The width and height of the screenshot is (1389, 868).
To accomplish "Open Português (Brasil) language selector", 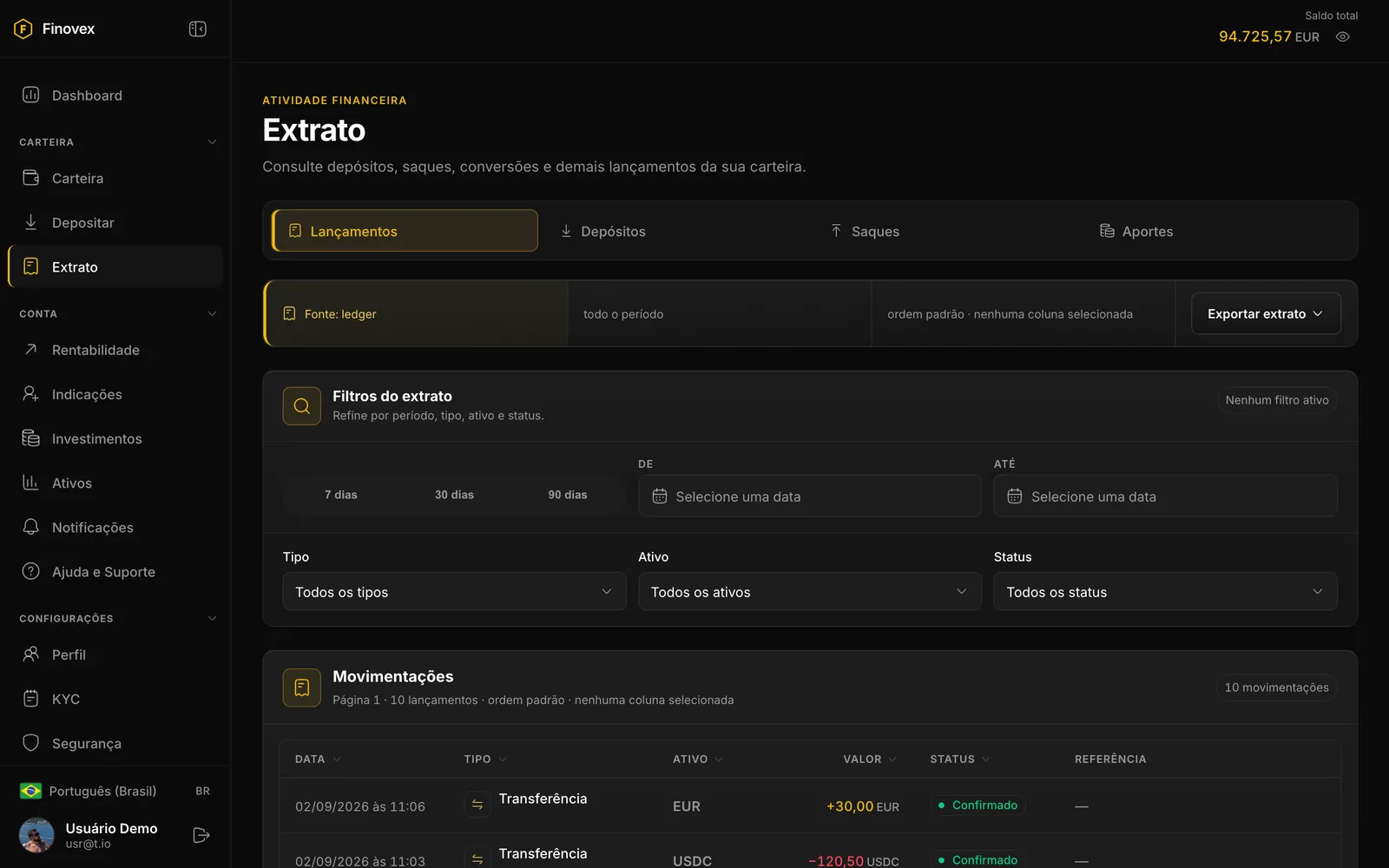I will pos(115,791).
